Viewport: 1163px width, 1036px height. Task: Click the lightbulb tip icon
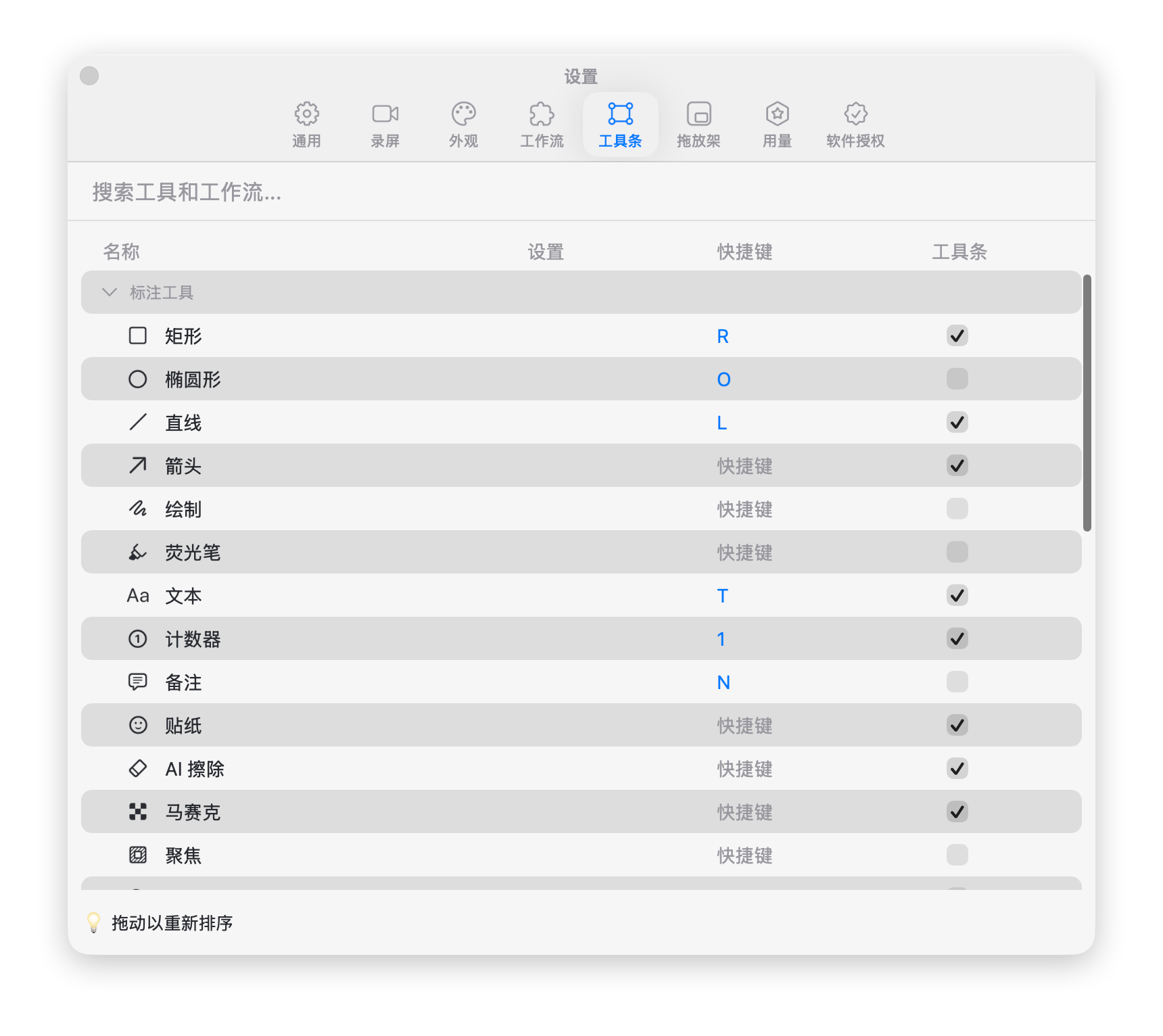tap(94, 923)
